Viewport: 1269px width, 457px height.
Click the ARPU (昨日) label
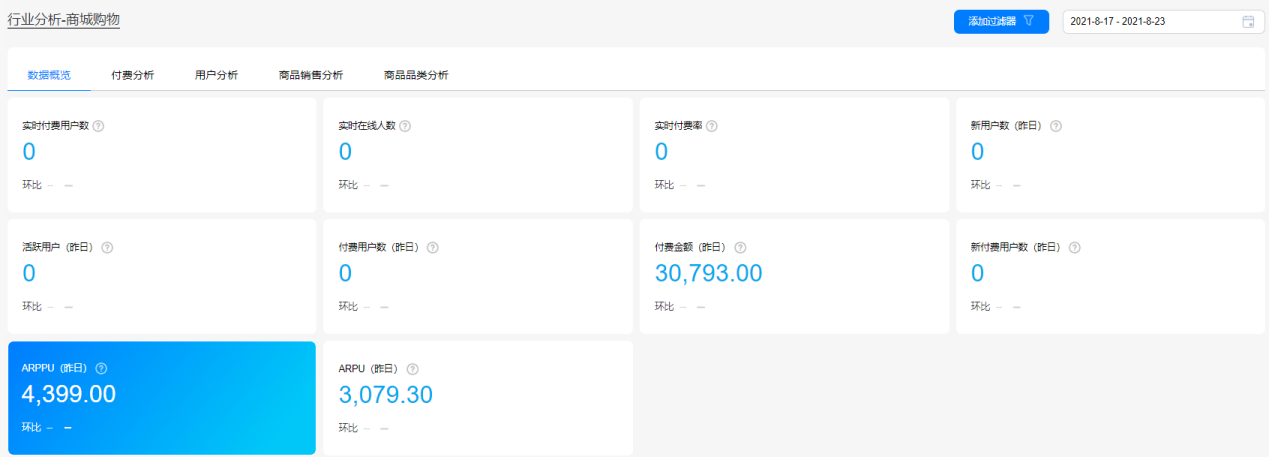click(x=370, y=368)
